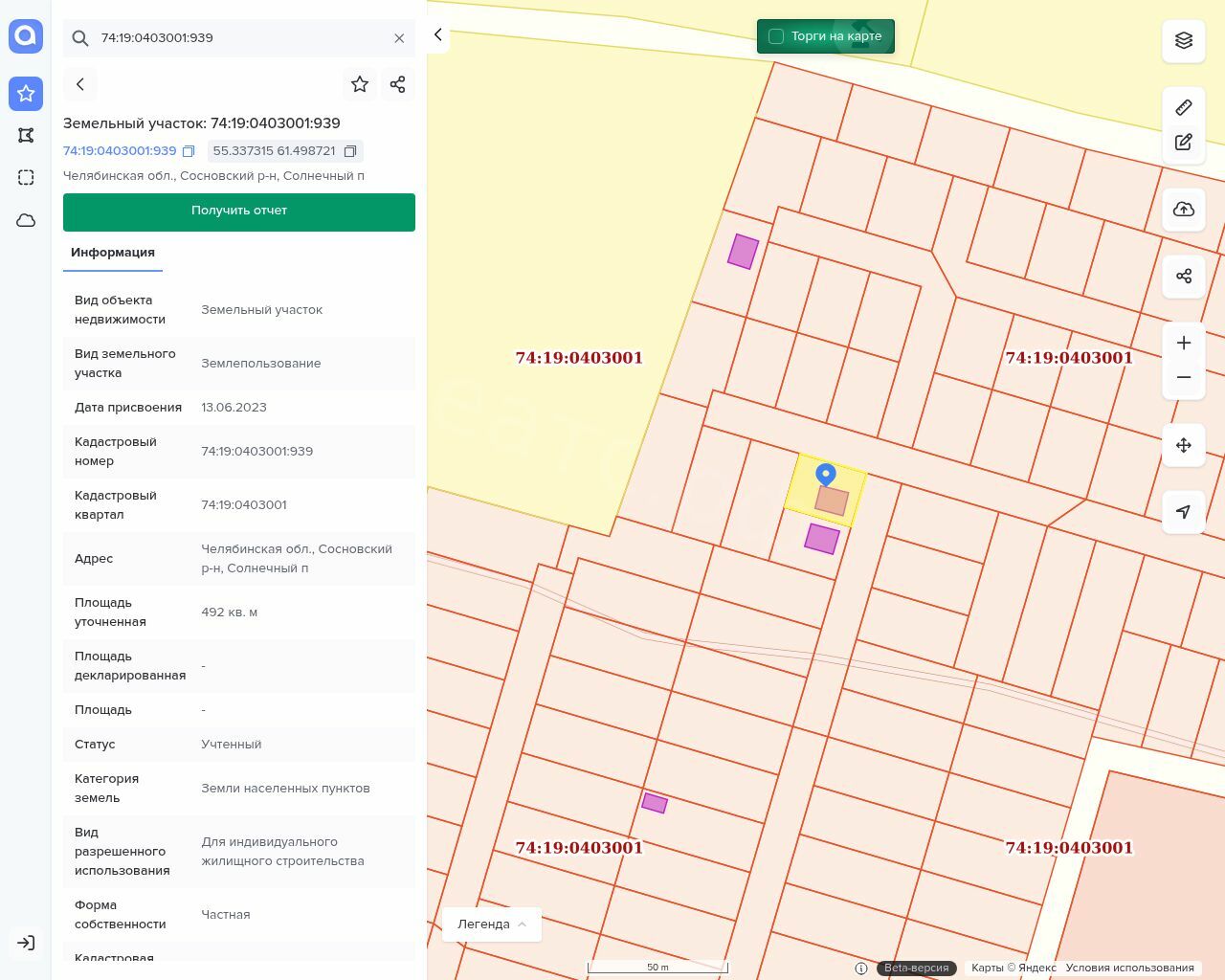Click the cloud upload icon on map

point(1184,210)
